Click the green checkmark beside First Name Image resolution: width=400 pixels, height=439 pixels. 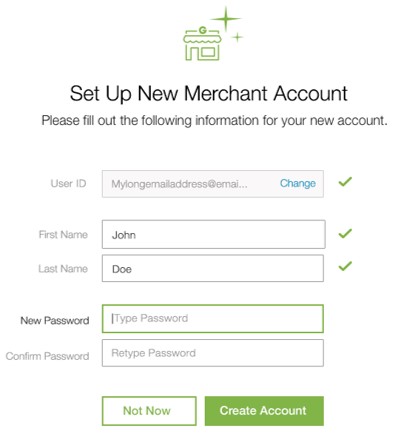pyautogui.click(x=345, y=233)
